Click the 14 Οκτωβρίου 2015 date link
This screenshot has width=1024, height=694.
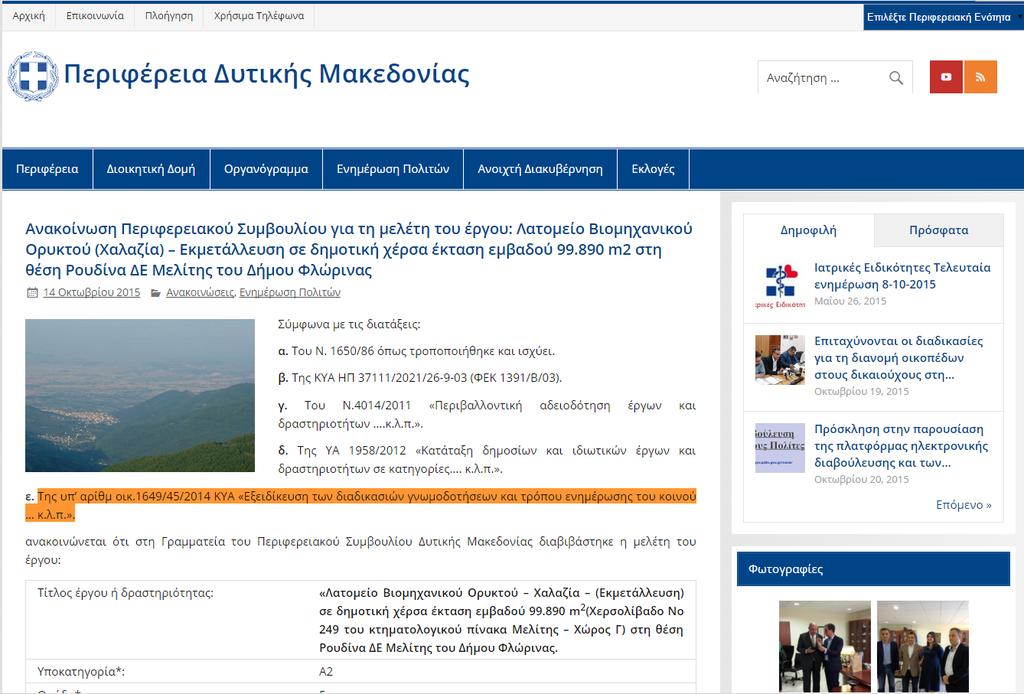(91, 292)
